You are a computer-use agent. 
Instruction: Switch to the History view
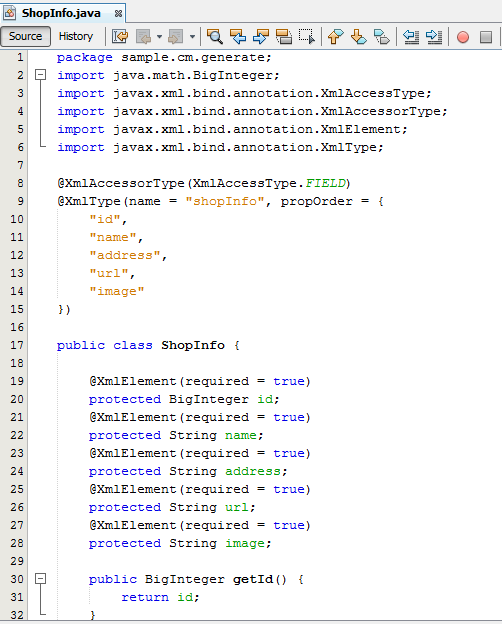click(76, 36)
